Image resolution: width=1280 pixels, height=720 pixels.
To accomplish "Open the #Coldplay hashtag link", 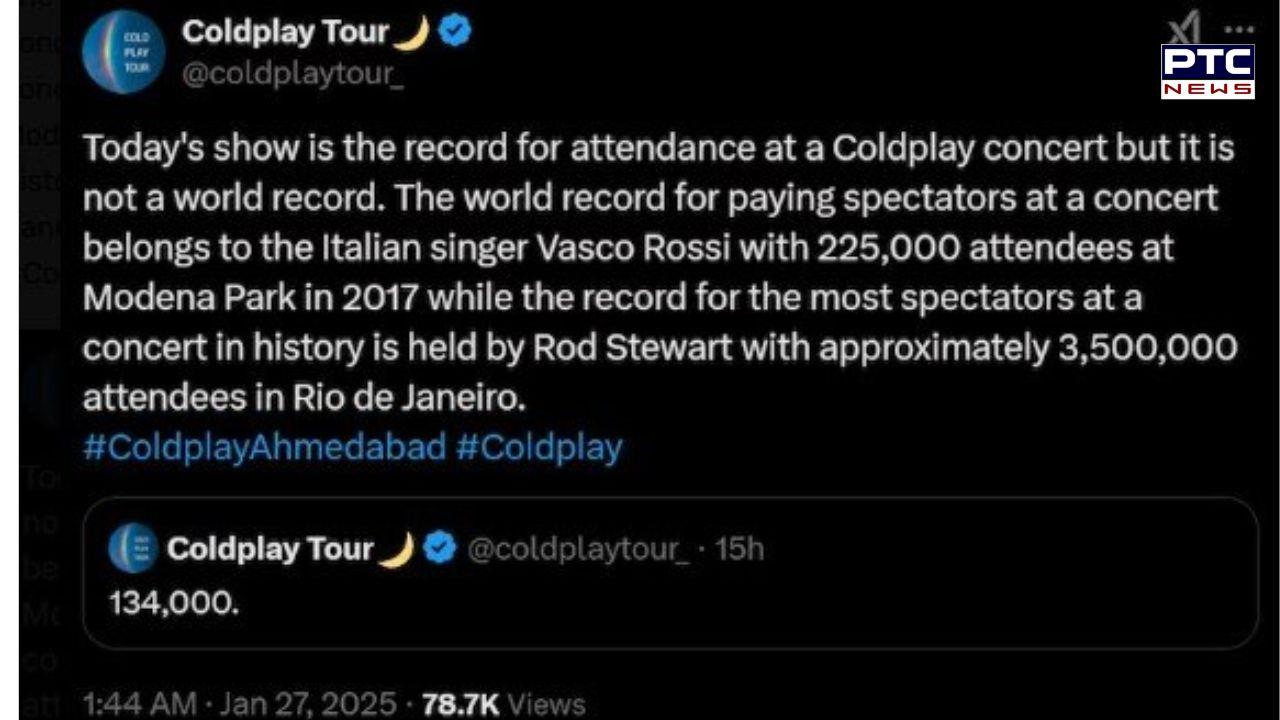I will click(x=539, y=446).
